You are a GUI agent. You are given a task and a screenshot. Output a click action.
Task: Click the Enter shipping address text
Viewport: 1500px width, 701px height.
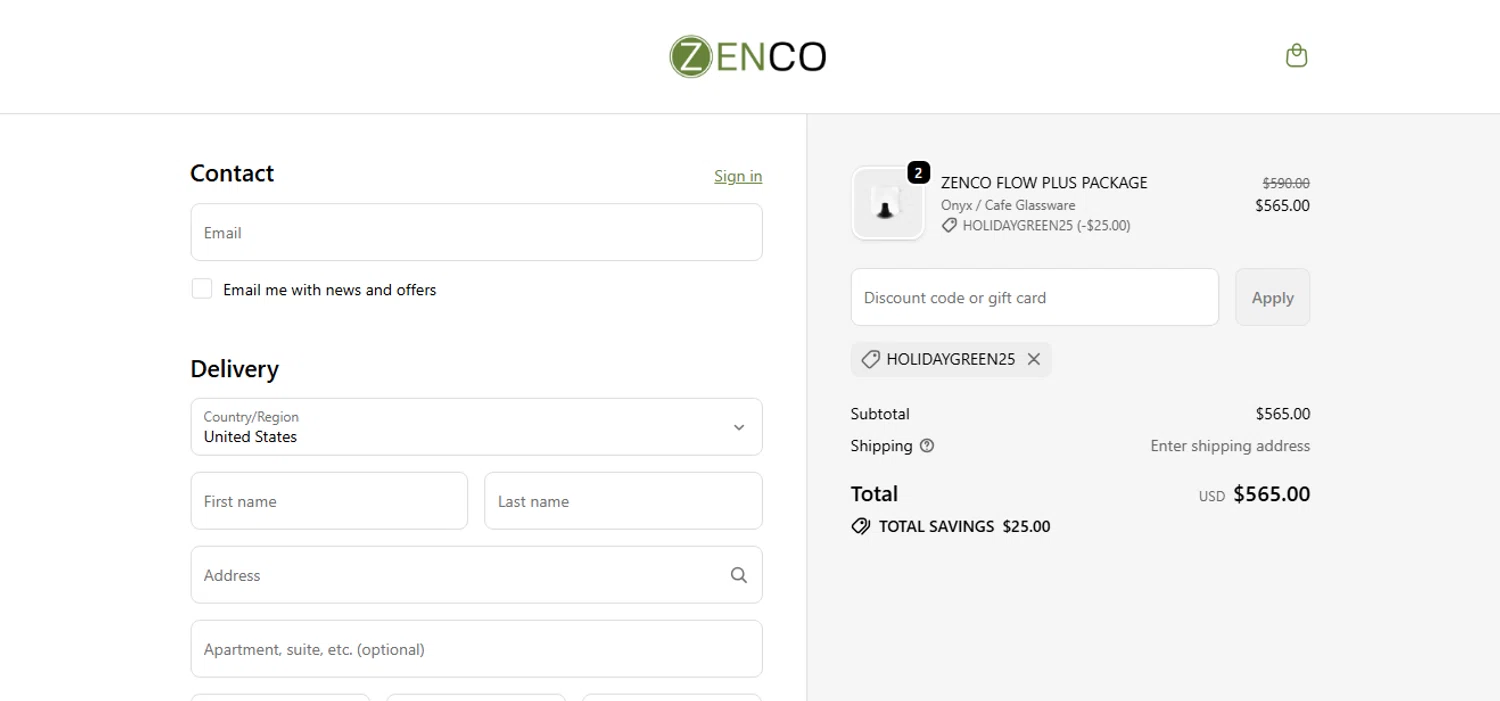1230,446
